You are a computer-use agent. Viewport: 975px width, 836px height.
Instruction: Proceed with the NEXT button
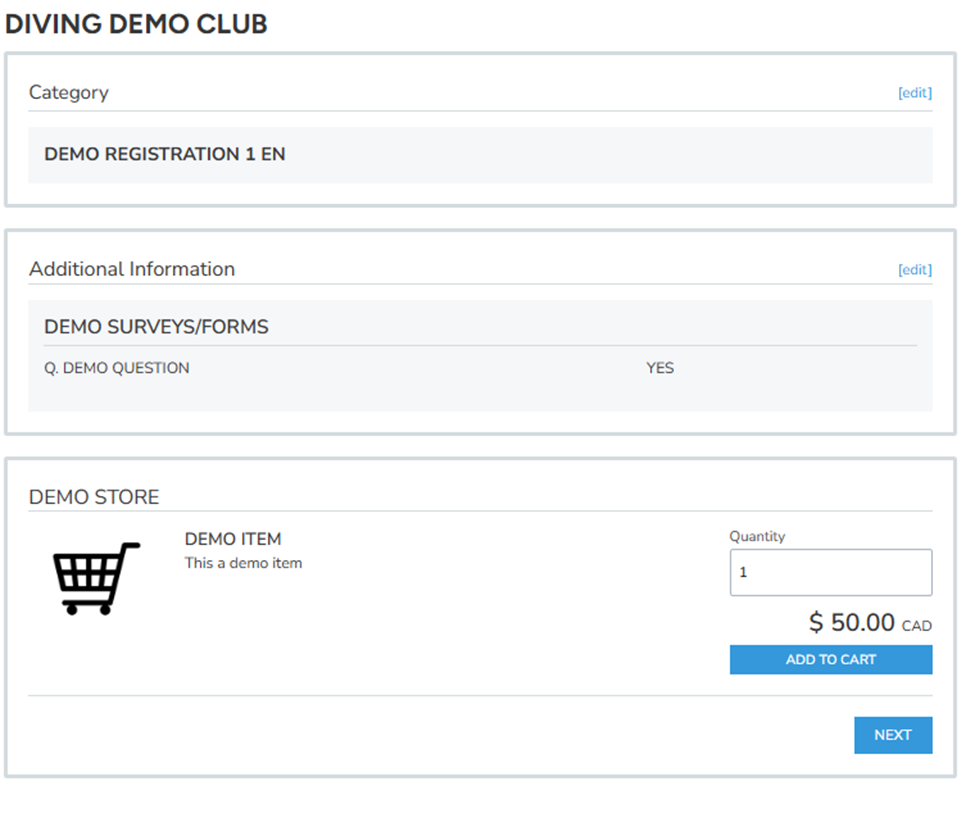[892, 735]
